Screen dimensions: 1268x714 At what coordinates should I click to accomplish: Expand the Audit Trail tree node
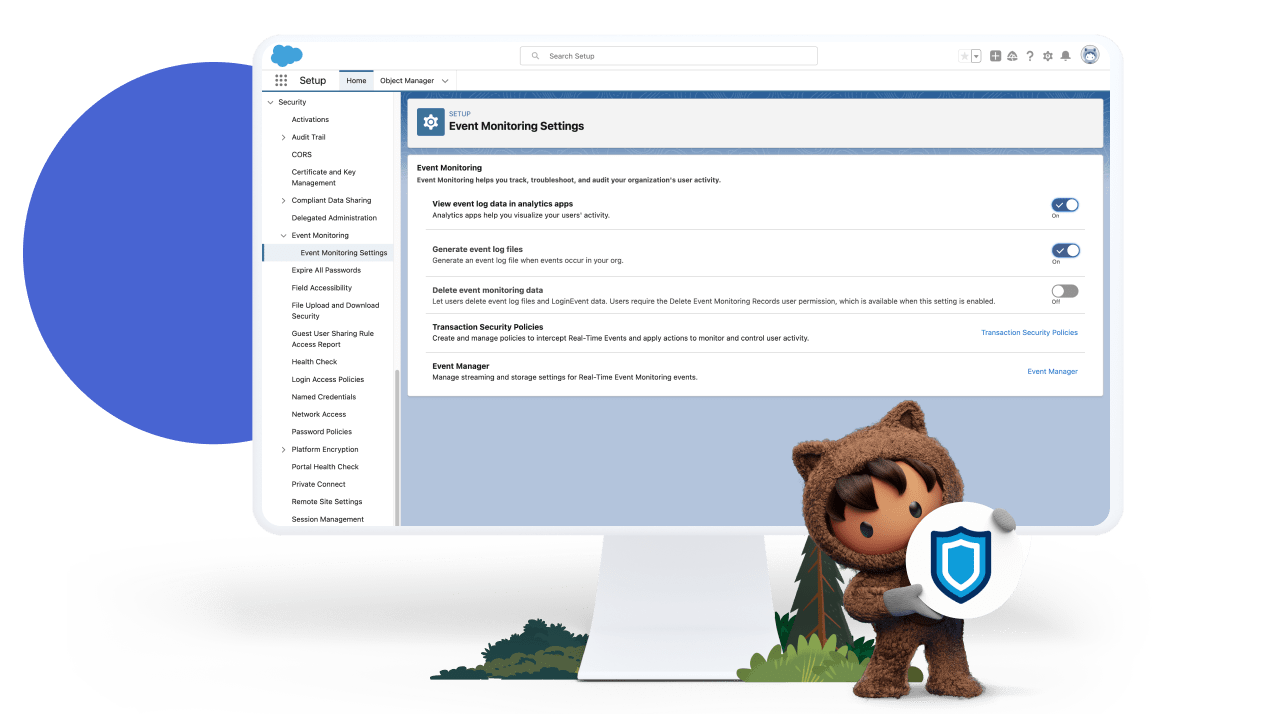point(283,137)
